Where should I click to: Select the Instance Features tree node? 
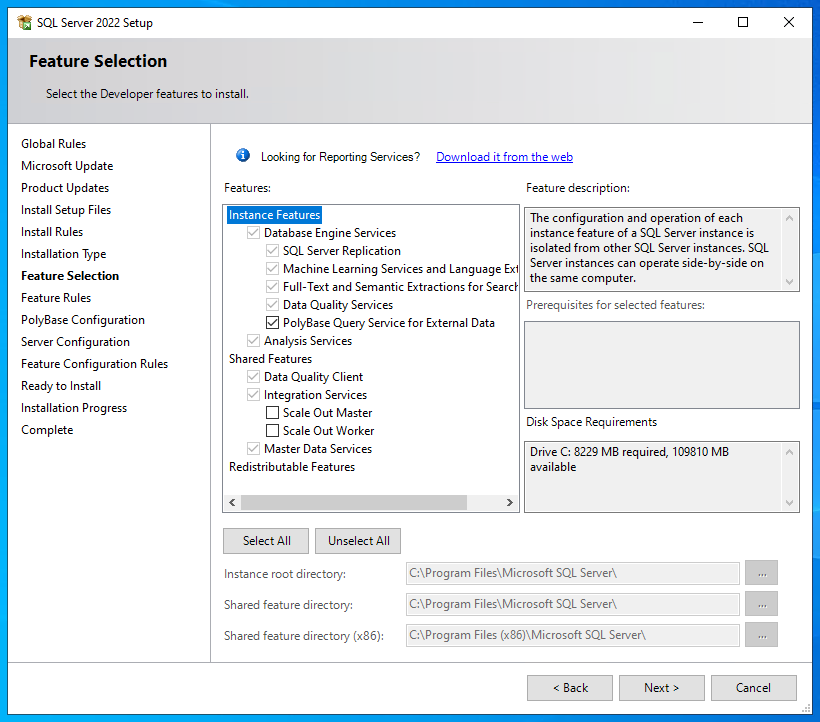275,215
